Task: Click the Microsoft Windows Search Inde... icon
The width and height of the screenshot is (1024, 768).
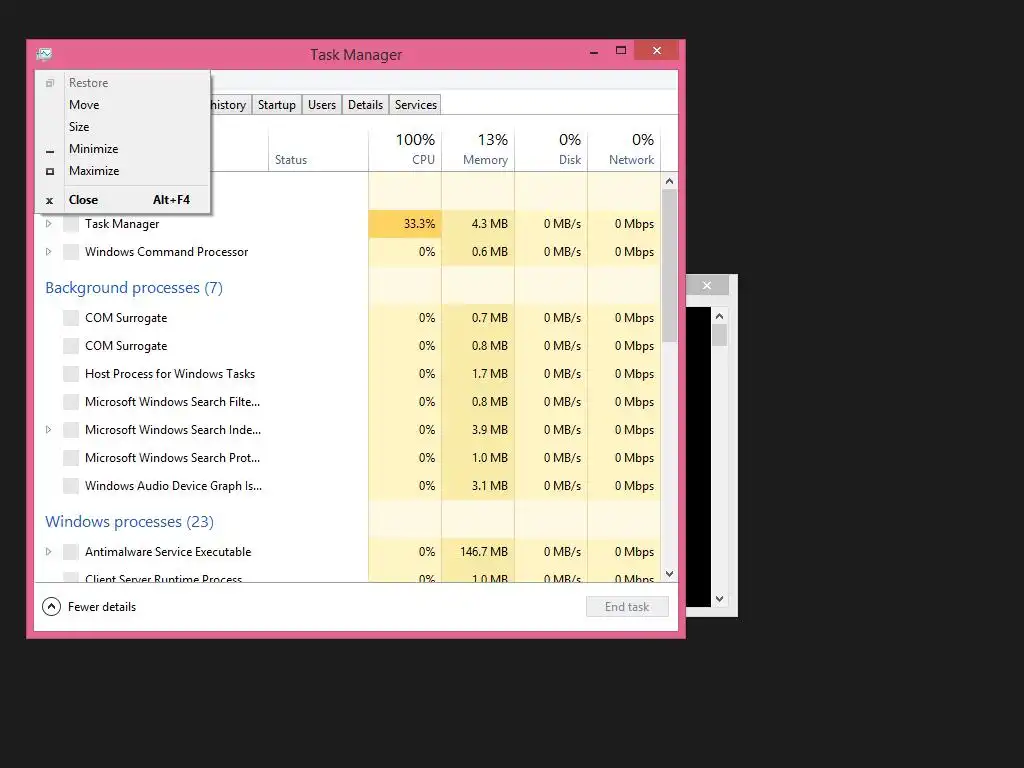Action: (71, 430)
